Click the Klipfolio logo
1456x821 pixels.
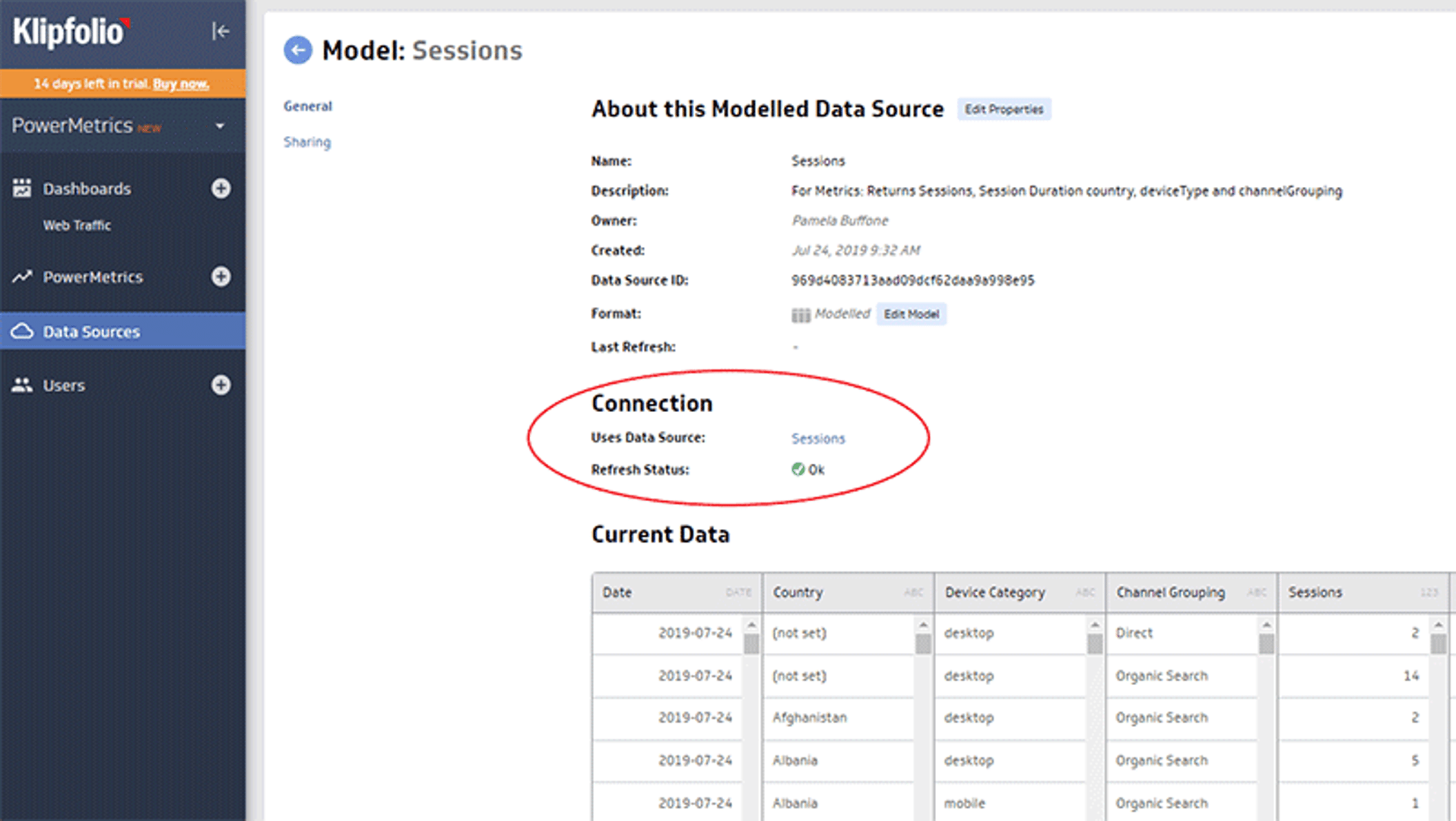68,32
